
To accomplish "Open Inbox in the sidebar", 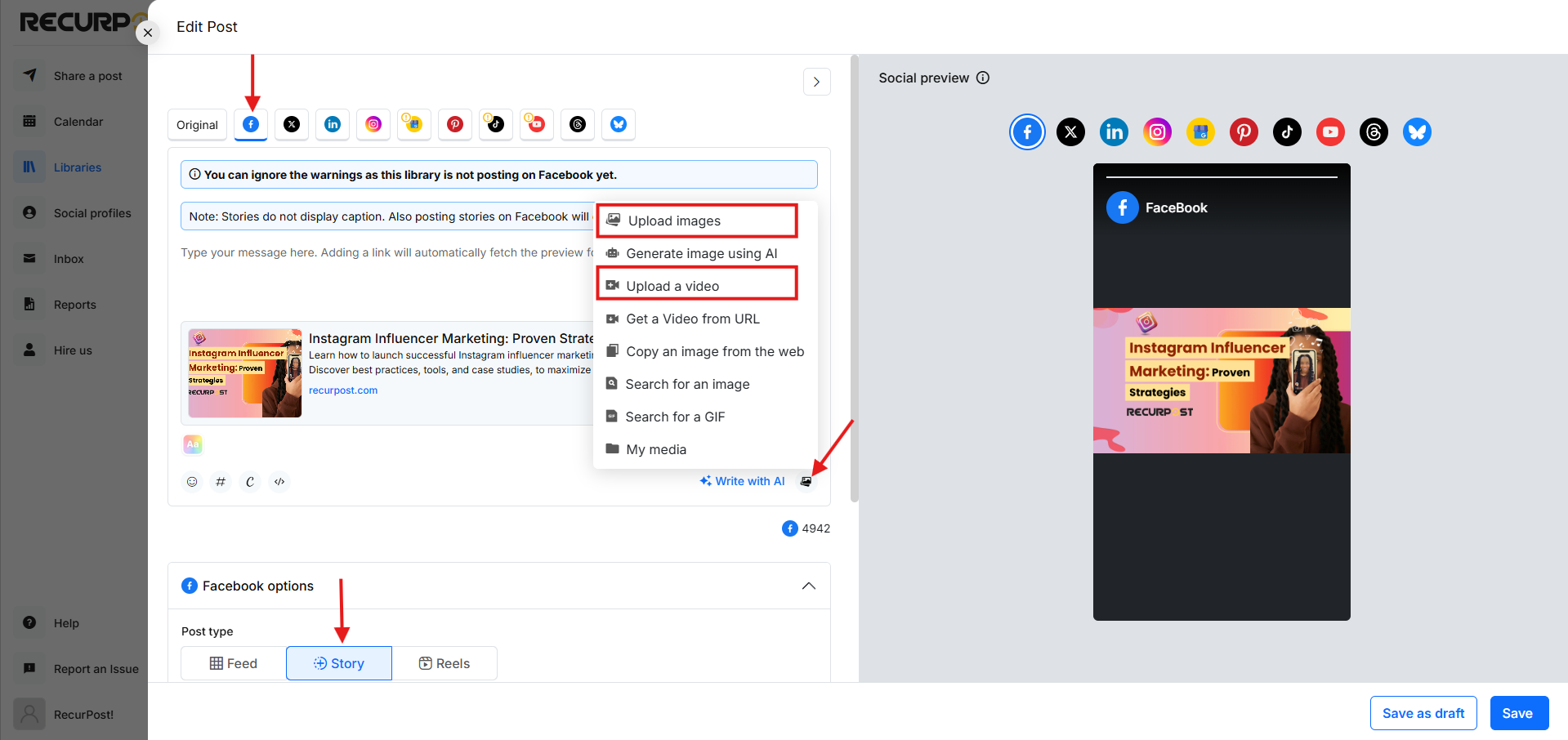I will click(74, 259).
